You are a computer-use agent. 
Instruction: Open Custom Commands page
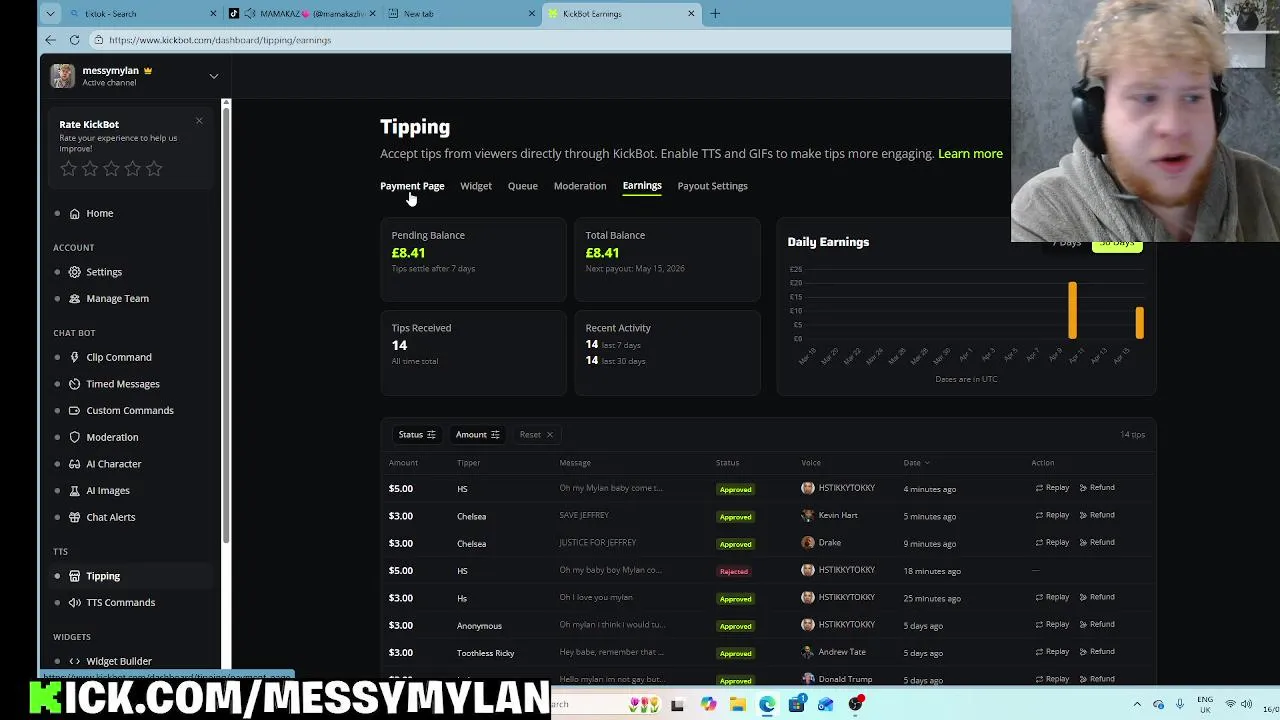coord(130,410)
